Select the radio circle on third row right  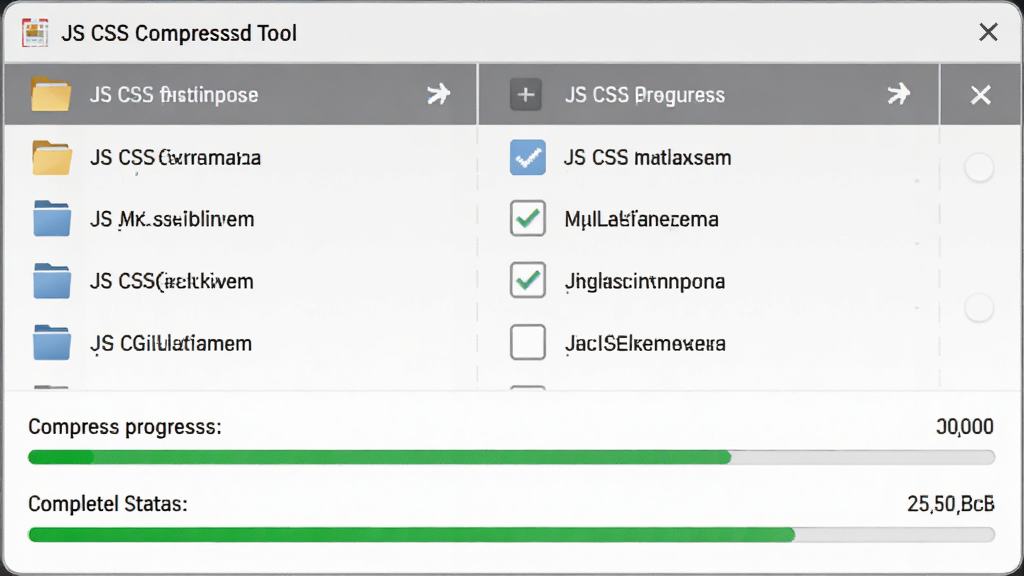(979, 308)
